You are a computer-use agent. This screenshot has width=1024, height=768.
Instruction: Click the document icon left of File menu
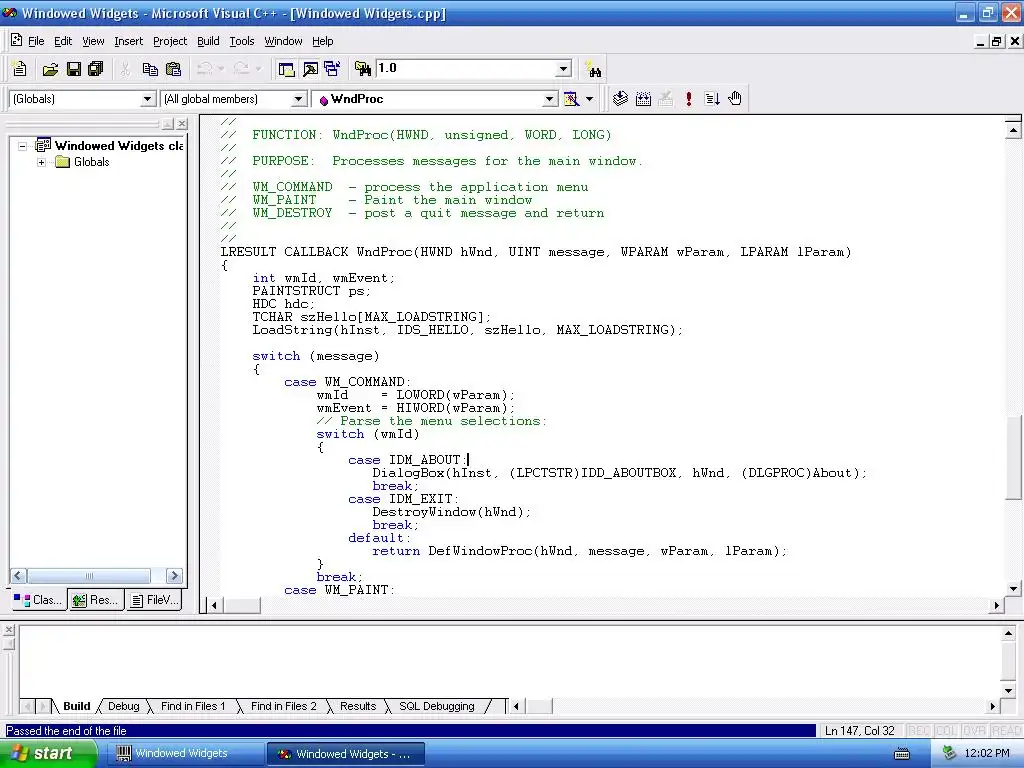pyautogui.click(x=16, y=40)
